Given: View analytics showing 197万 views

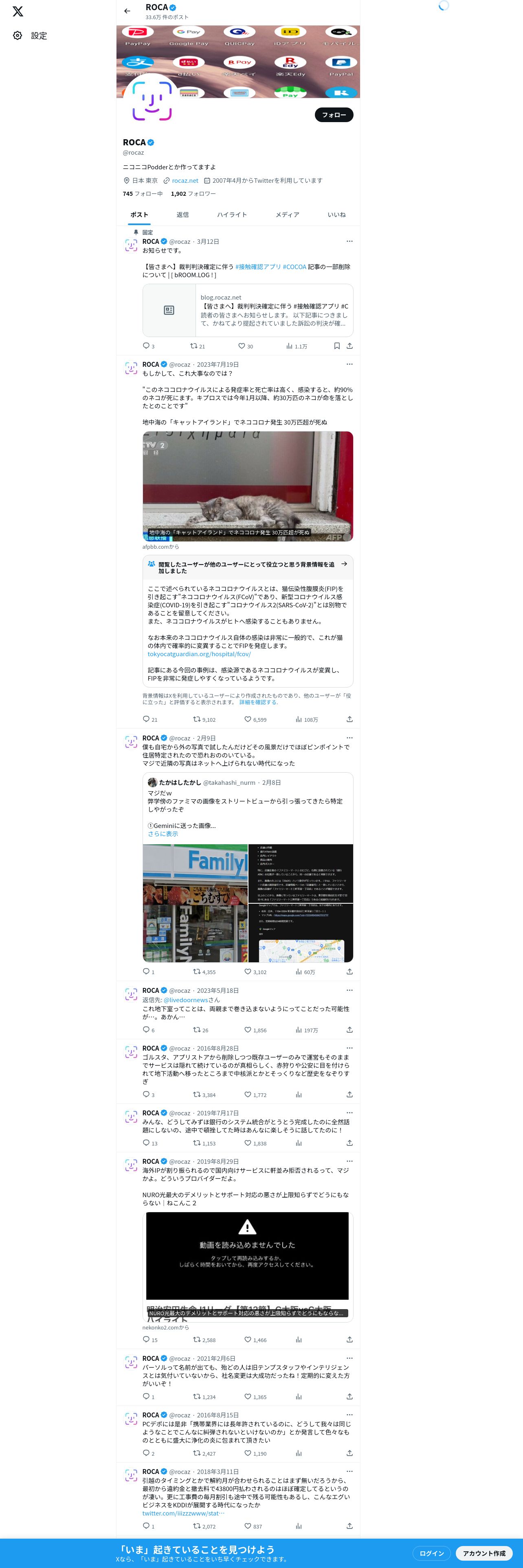Looking at the screenshot, I should coord(307,1030).
